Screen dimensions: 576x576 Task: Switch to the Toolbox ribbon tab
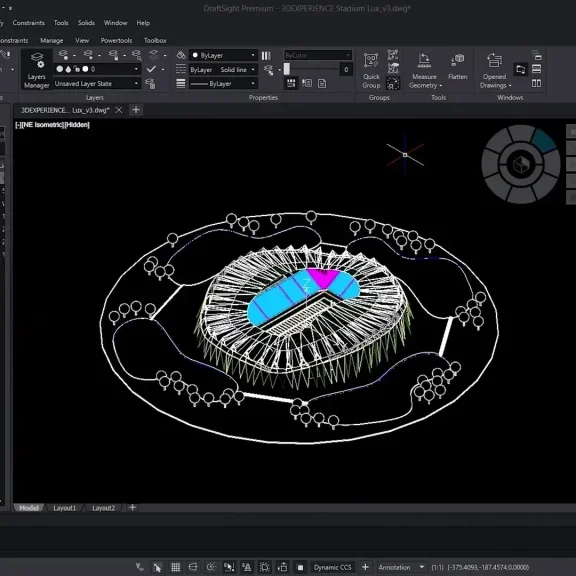155,40
